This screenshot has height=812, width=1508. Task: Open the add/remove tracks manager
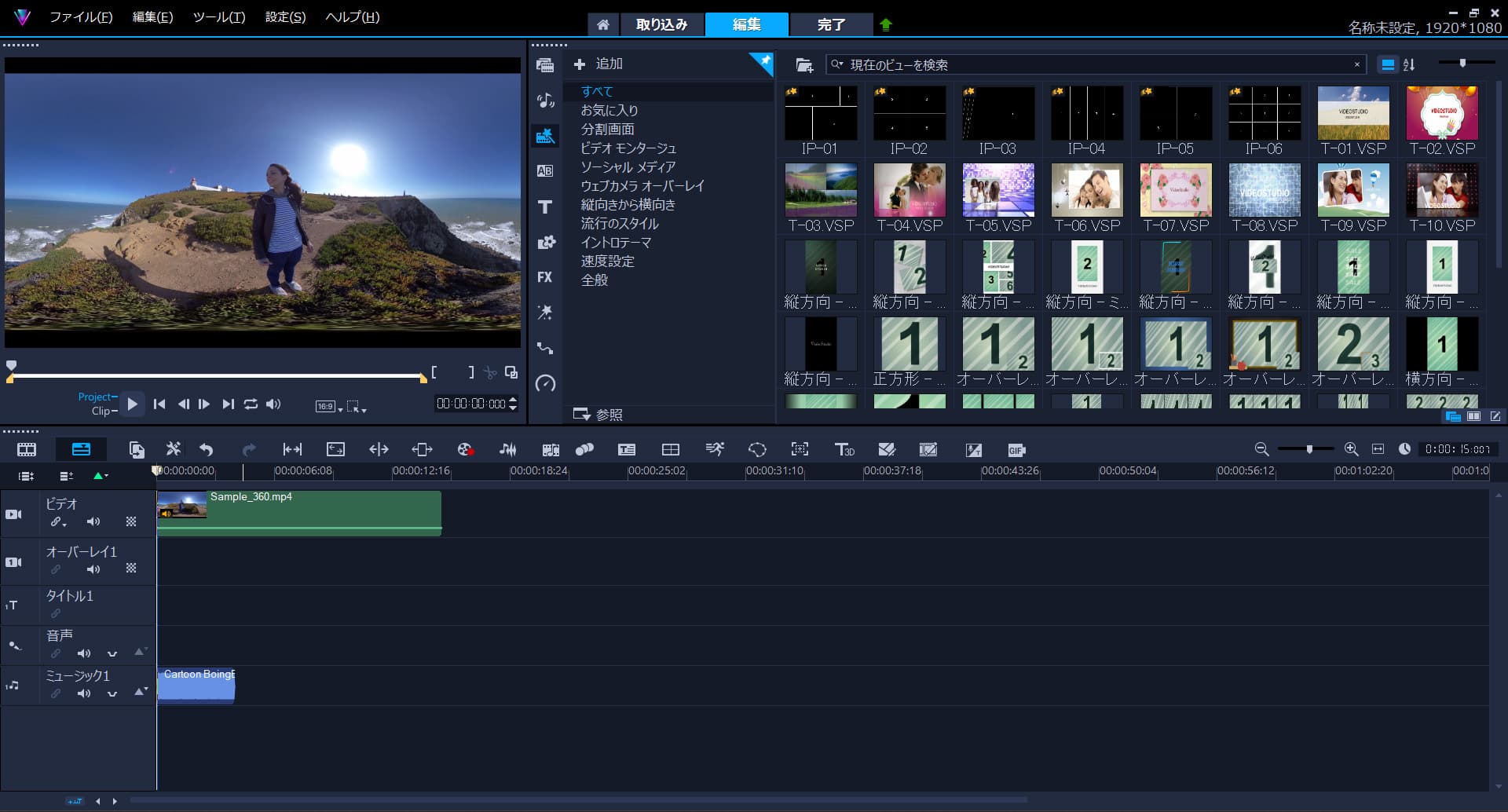click(66, 475)
